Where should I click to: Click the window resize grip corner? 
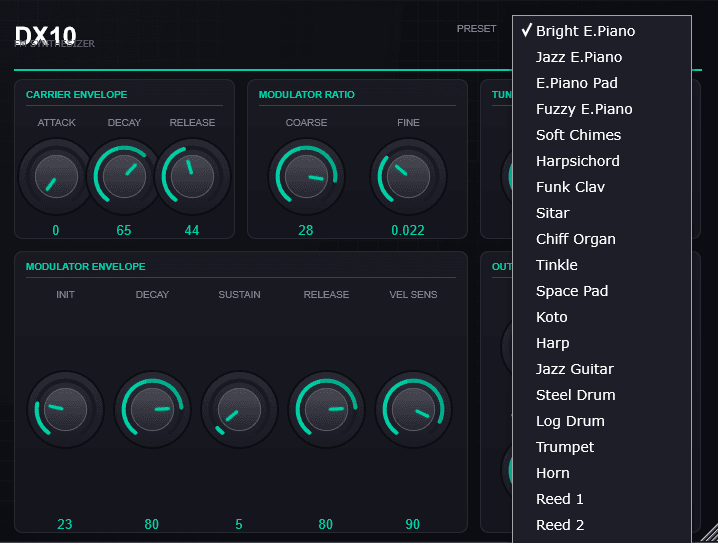coord(709,534)
